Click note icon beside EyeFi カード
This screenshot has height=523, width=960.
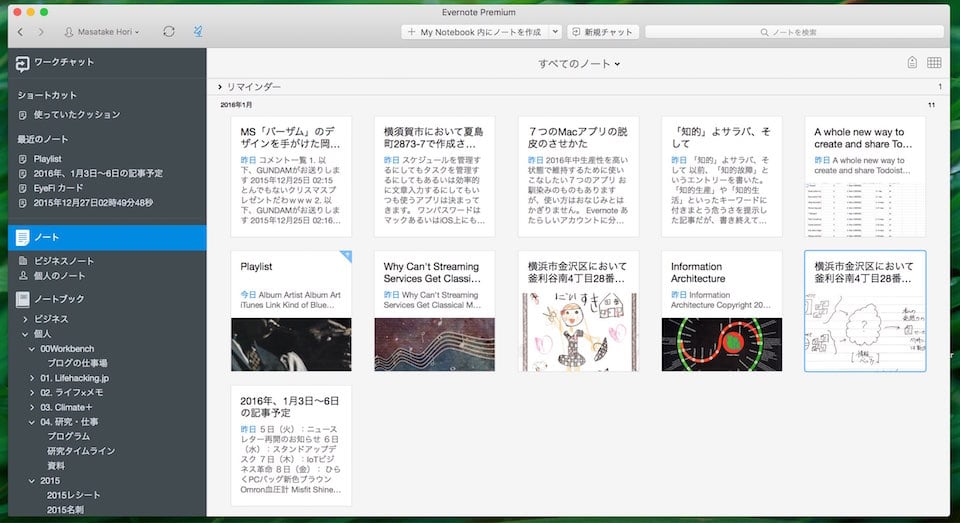tap(23, 188)
